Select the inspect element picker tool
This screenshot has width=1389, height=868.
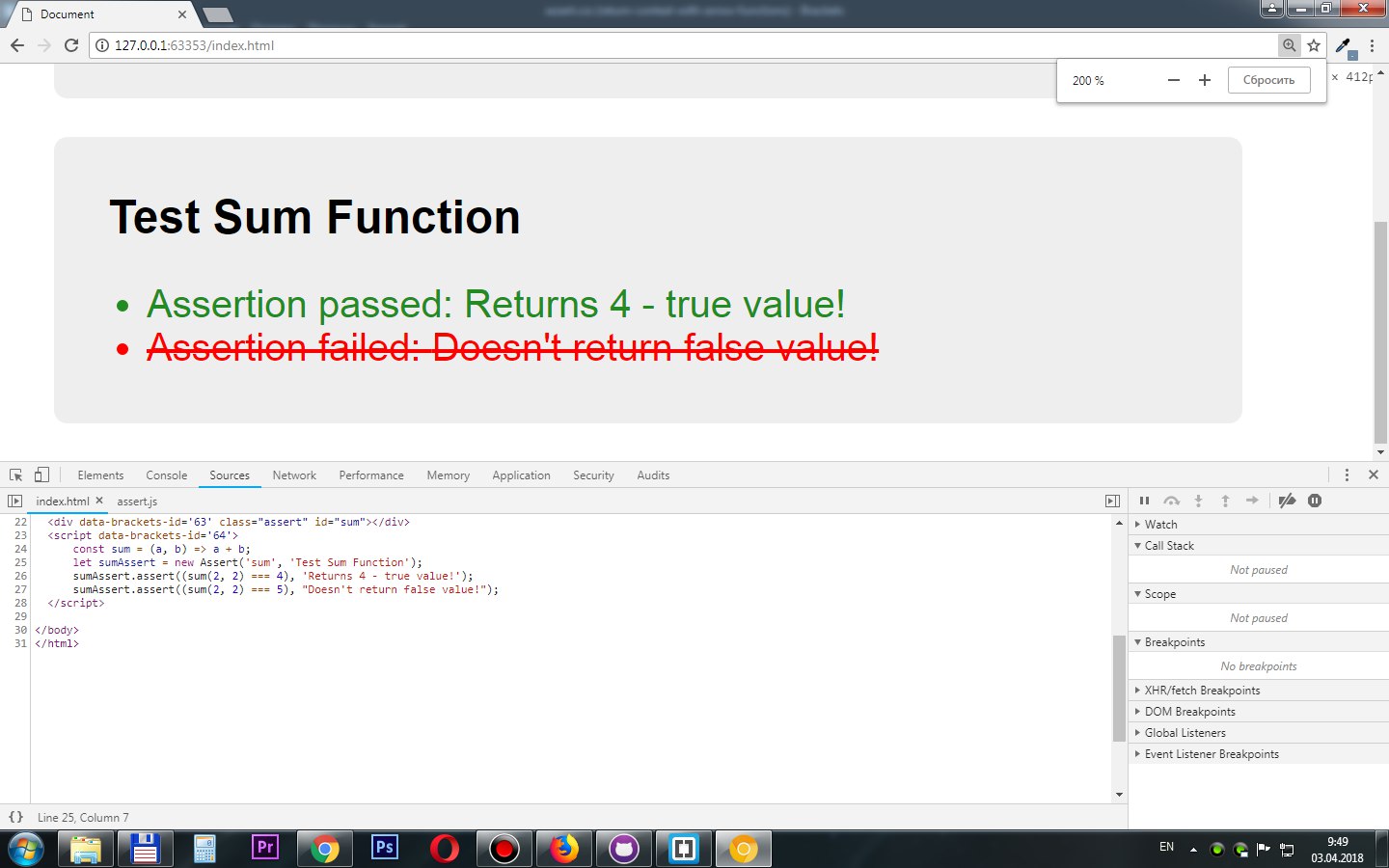coord(15,475)
